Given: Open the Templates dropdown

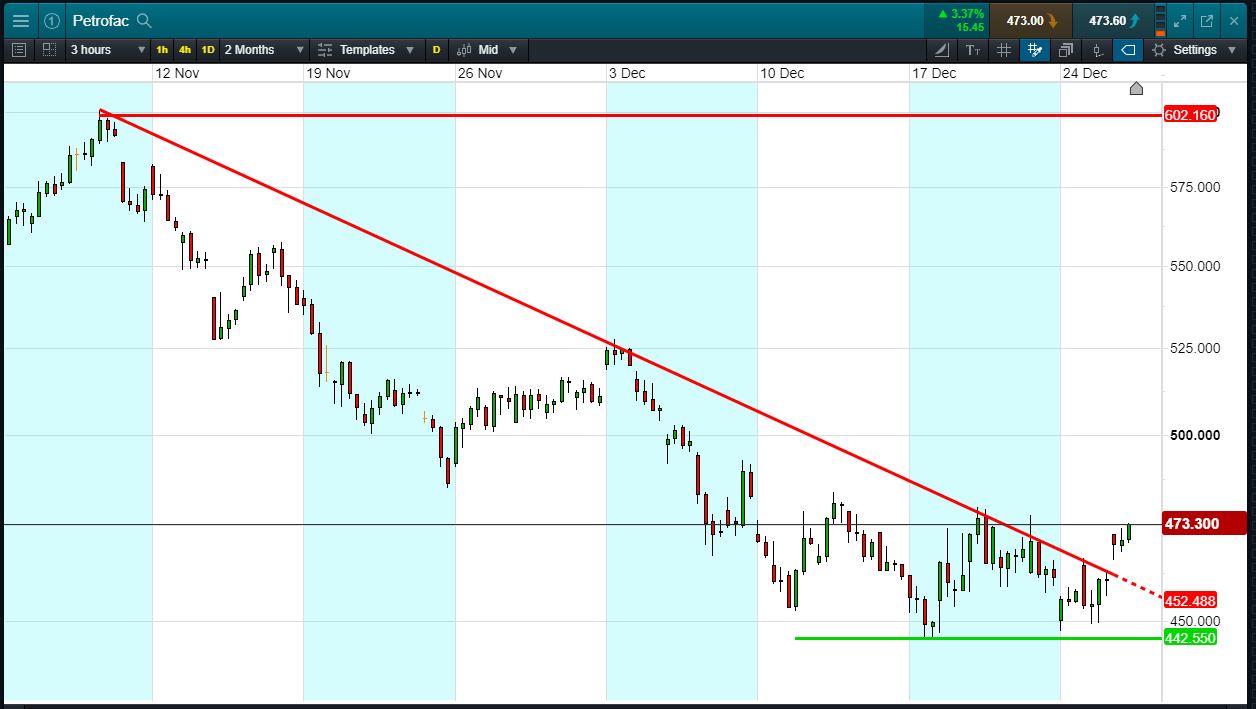Looking at the screenshot, I should (366, 49).
